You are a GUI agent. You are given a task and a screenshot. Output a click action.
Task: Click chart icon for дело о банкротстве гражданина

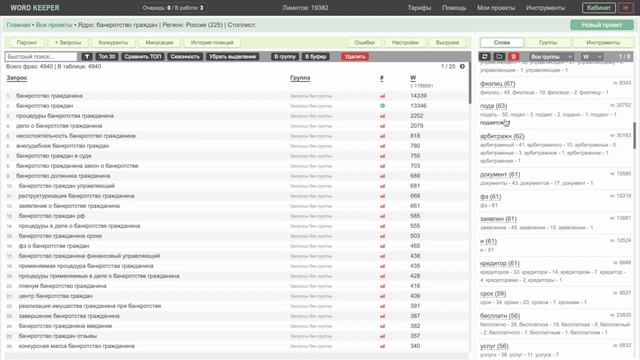tap(382, 126)
